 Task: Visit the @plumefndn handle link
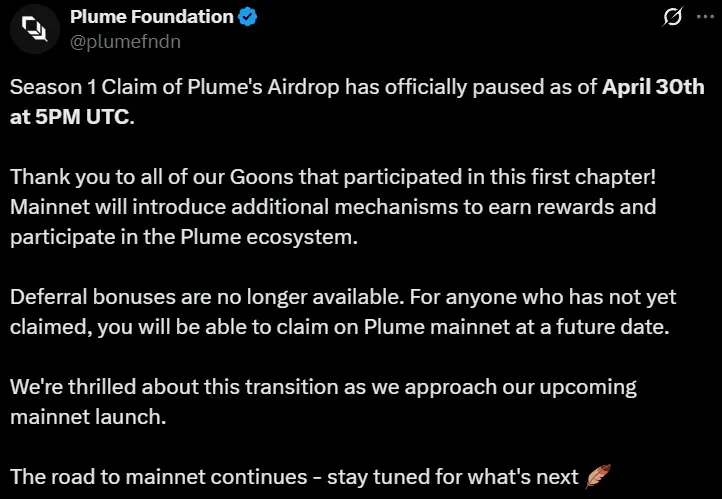125,42
